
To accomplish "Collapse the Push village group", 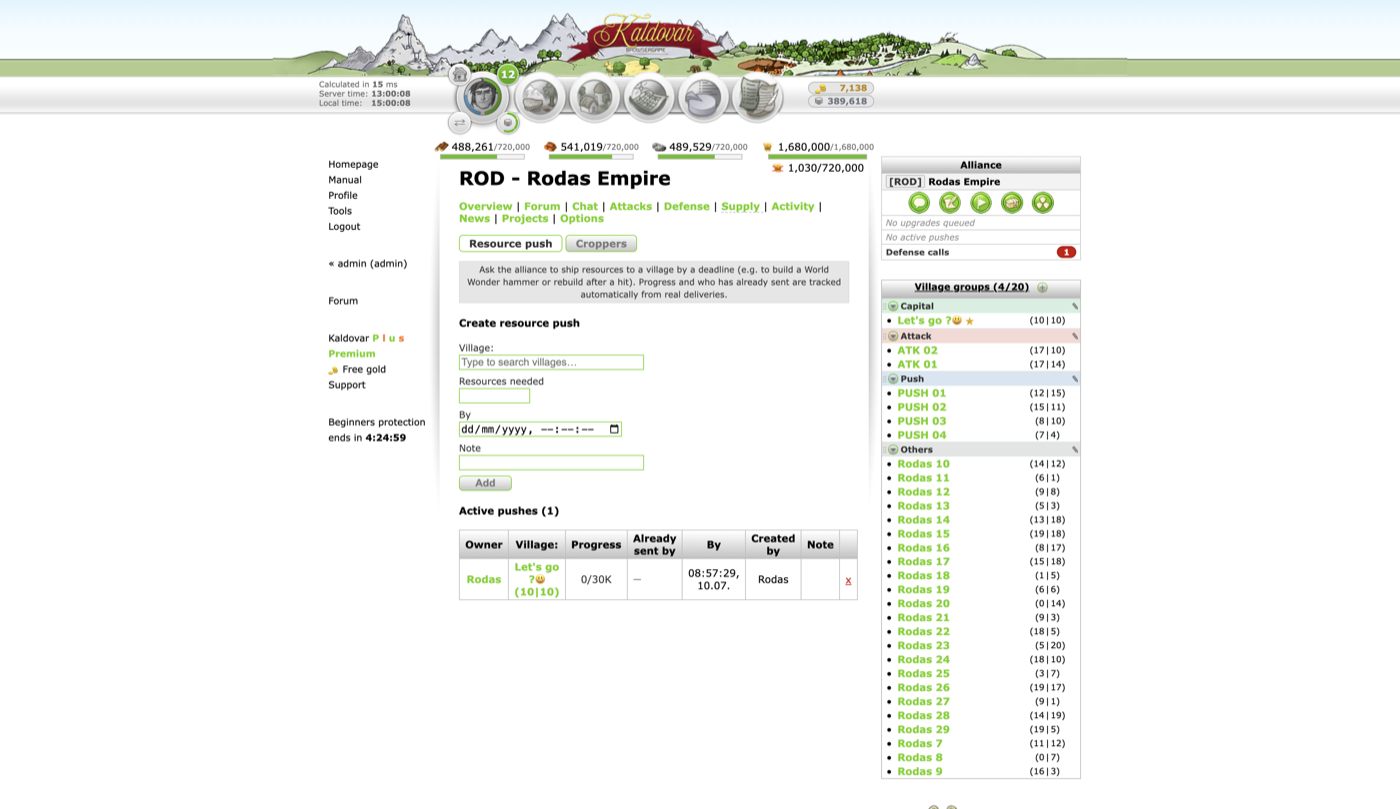I will [893, 379].
